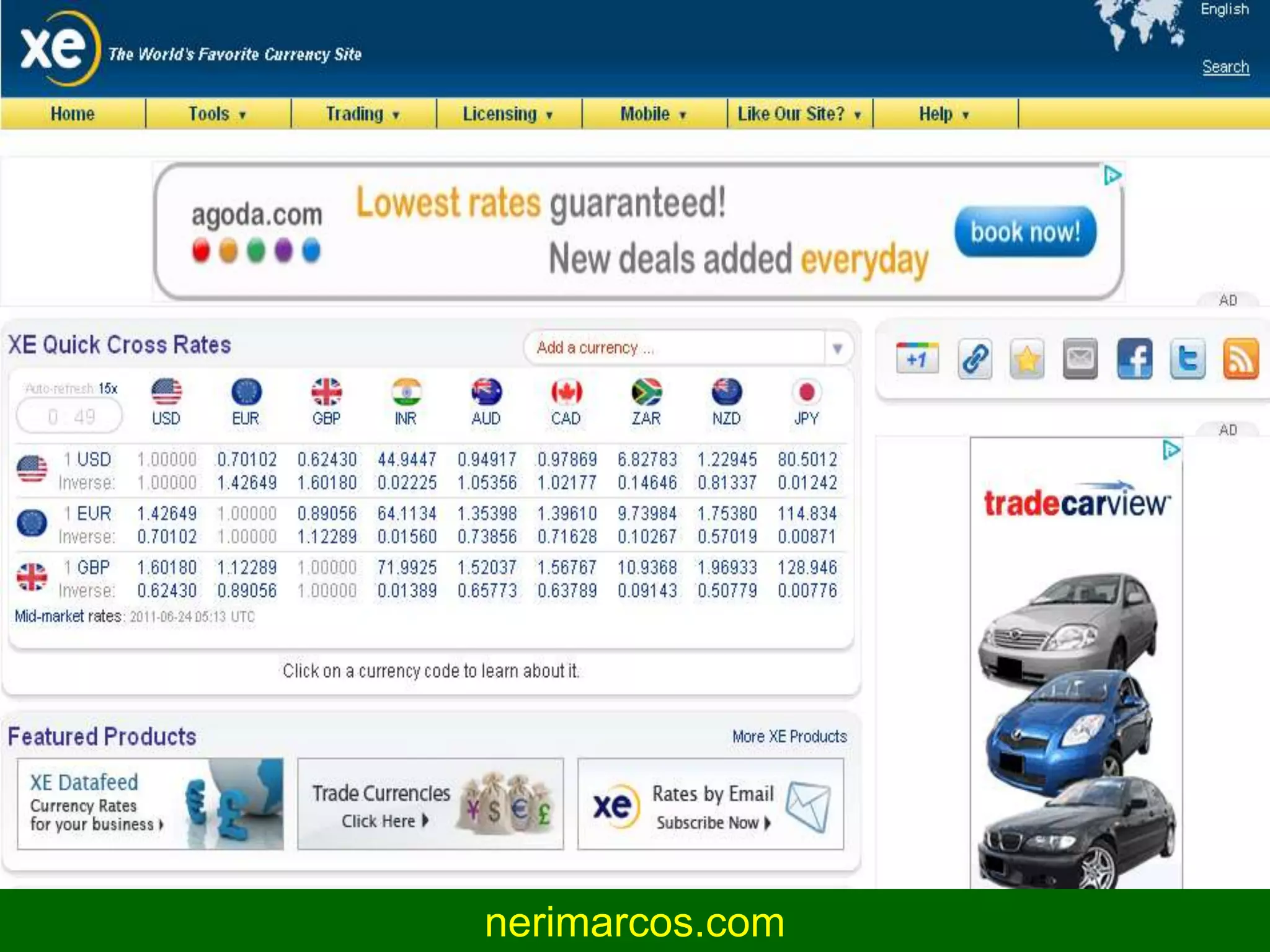Click the agoda book now button
The image size is (1270, 952).
tap(1025, 232)
